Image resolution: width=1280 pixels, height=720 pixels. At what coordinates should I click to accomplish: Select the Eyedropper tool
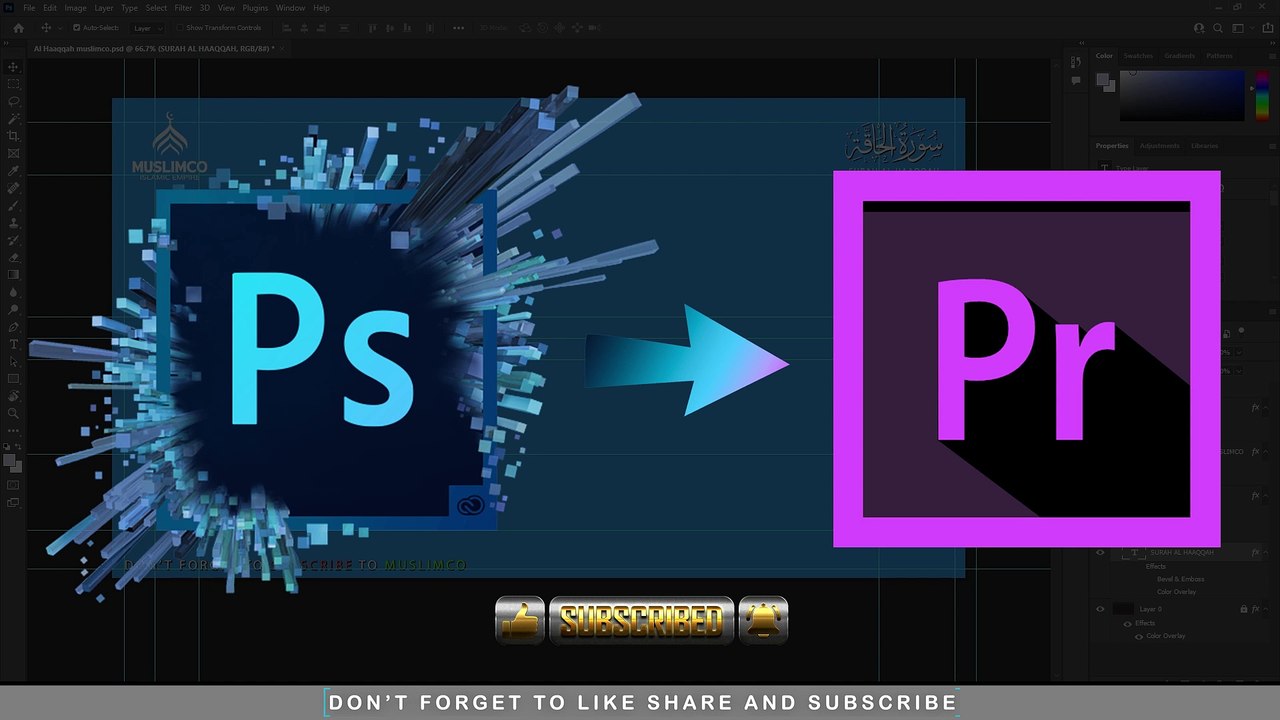[13, 171]
